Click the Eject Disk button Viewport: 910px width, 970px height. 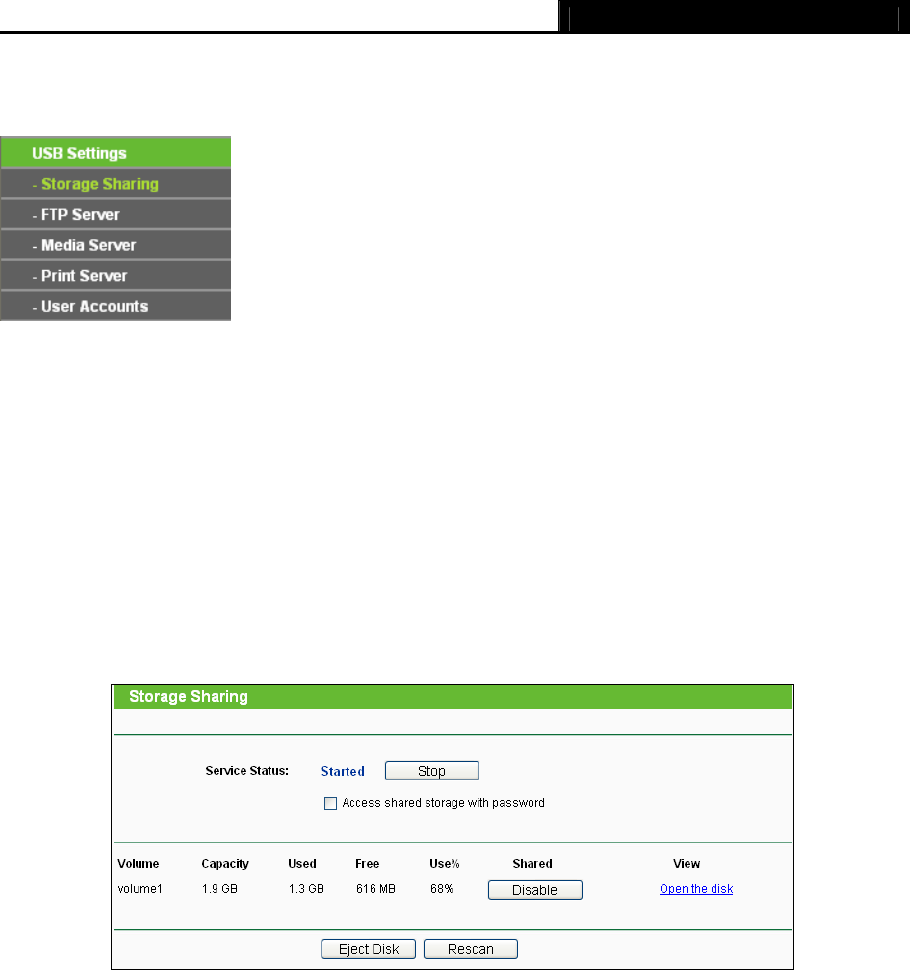pyautogui.click(x=369, y=949)
